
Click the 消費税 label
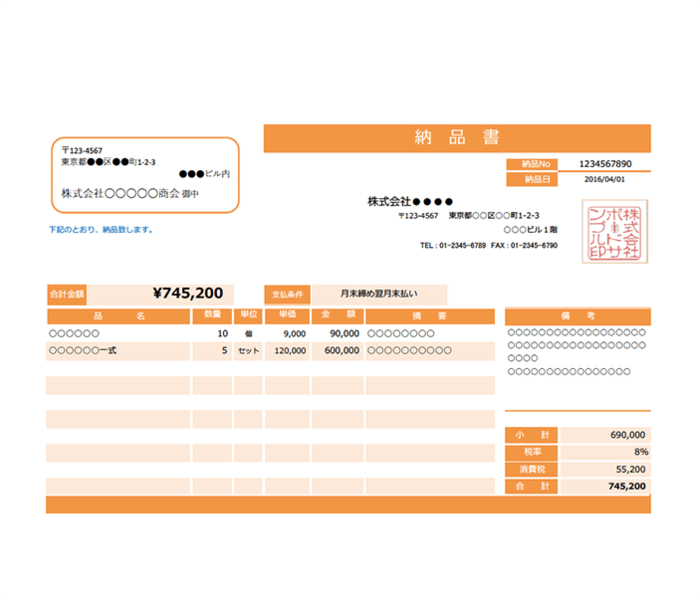(532, 469)
